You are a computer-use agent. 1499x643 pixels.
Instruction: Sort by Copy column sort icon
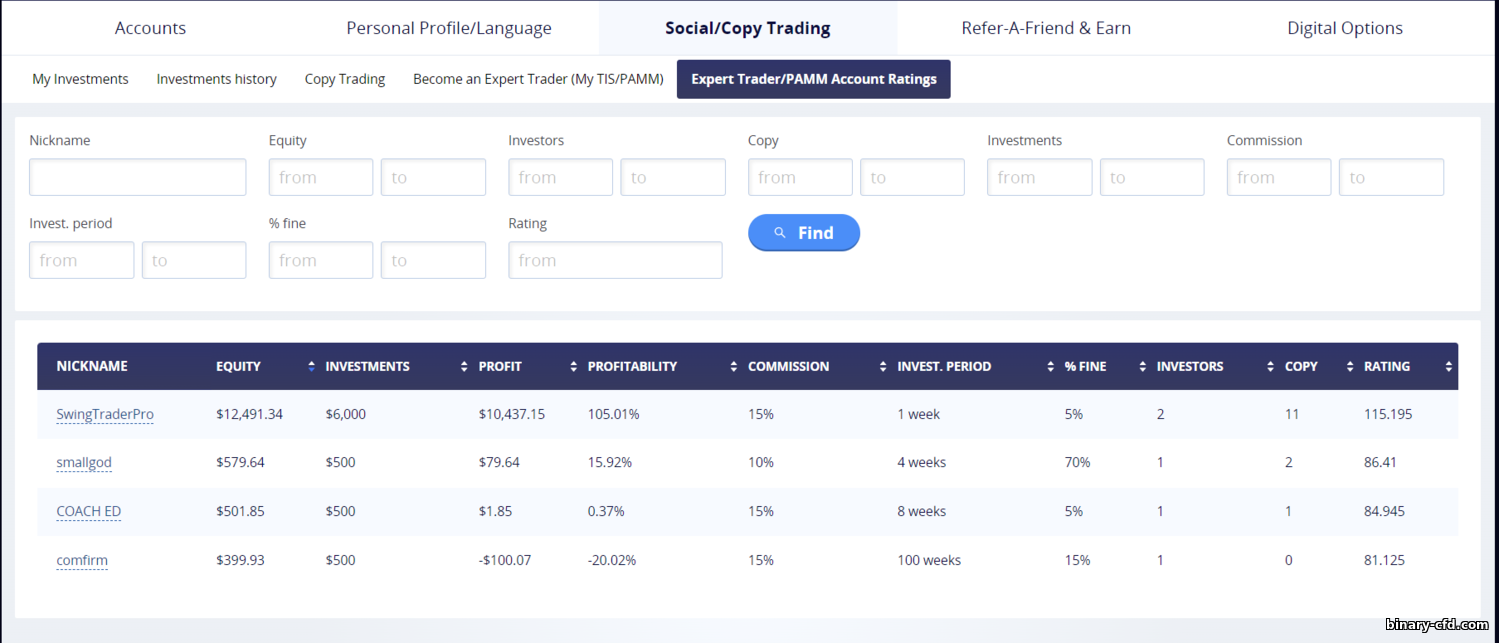click(1350, 367)
